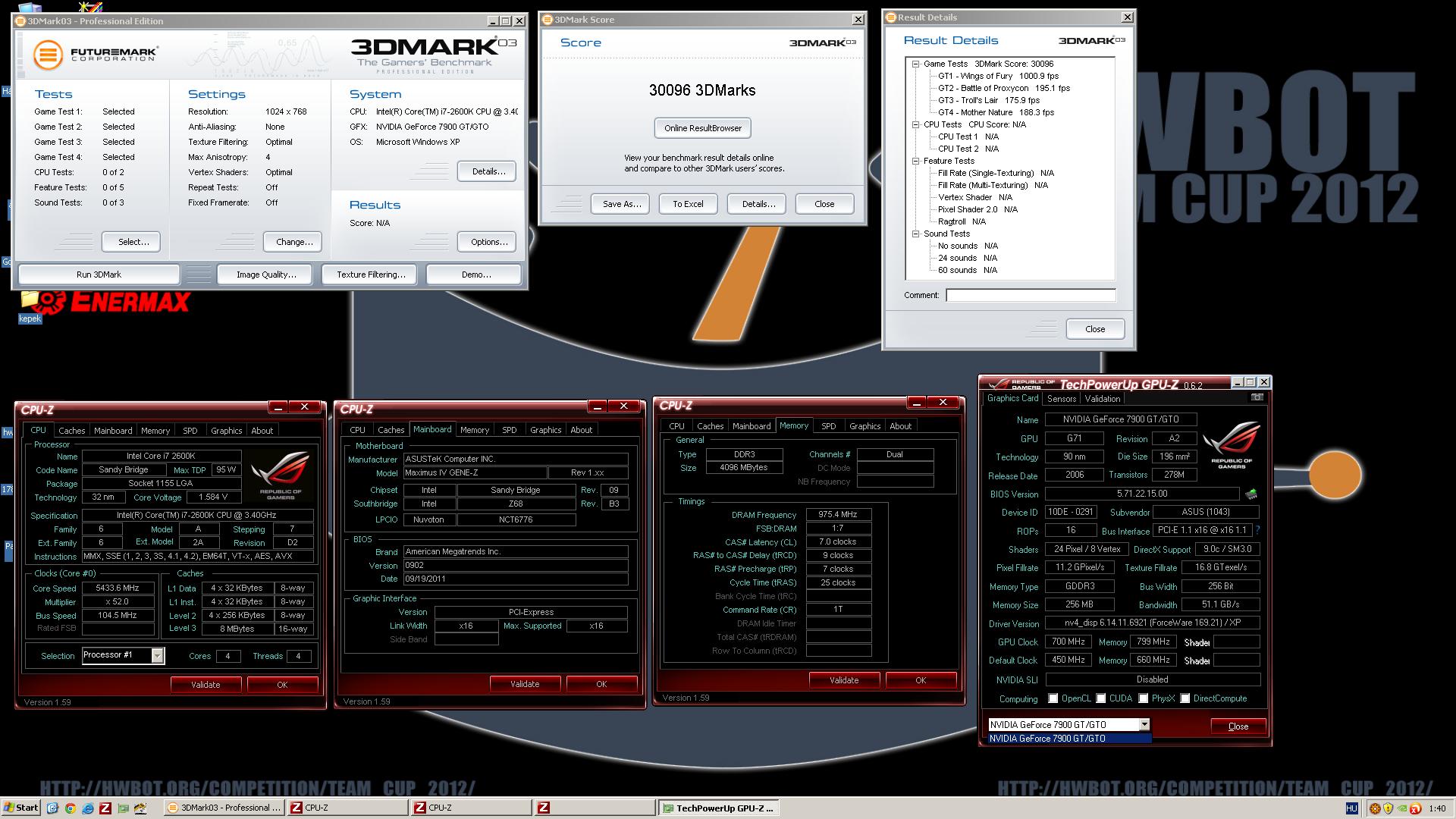Click the Online ResultBrowser button
The width and height of the screenshot is (1456, 819).
click(702, 128)
